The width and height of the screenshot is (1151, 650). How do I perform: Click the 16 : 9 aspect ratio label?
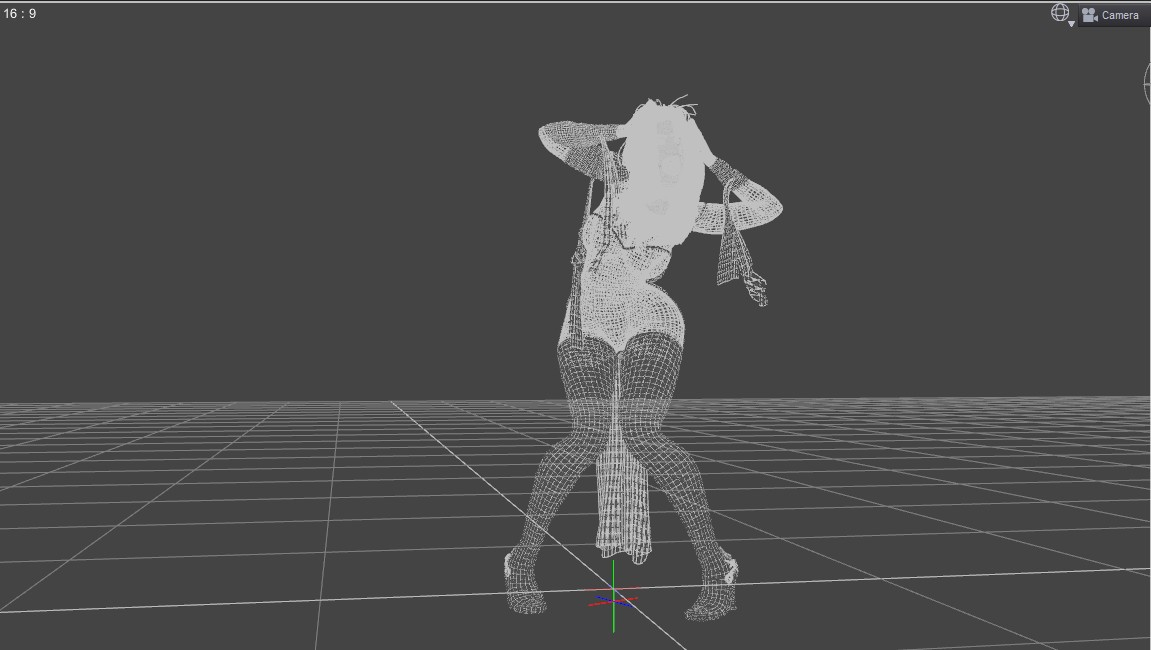20,13
